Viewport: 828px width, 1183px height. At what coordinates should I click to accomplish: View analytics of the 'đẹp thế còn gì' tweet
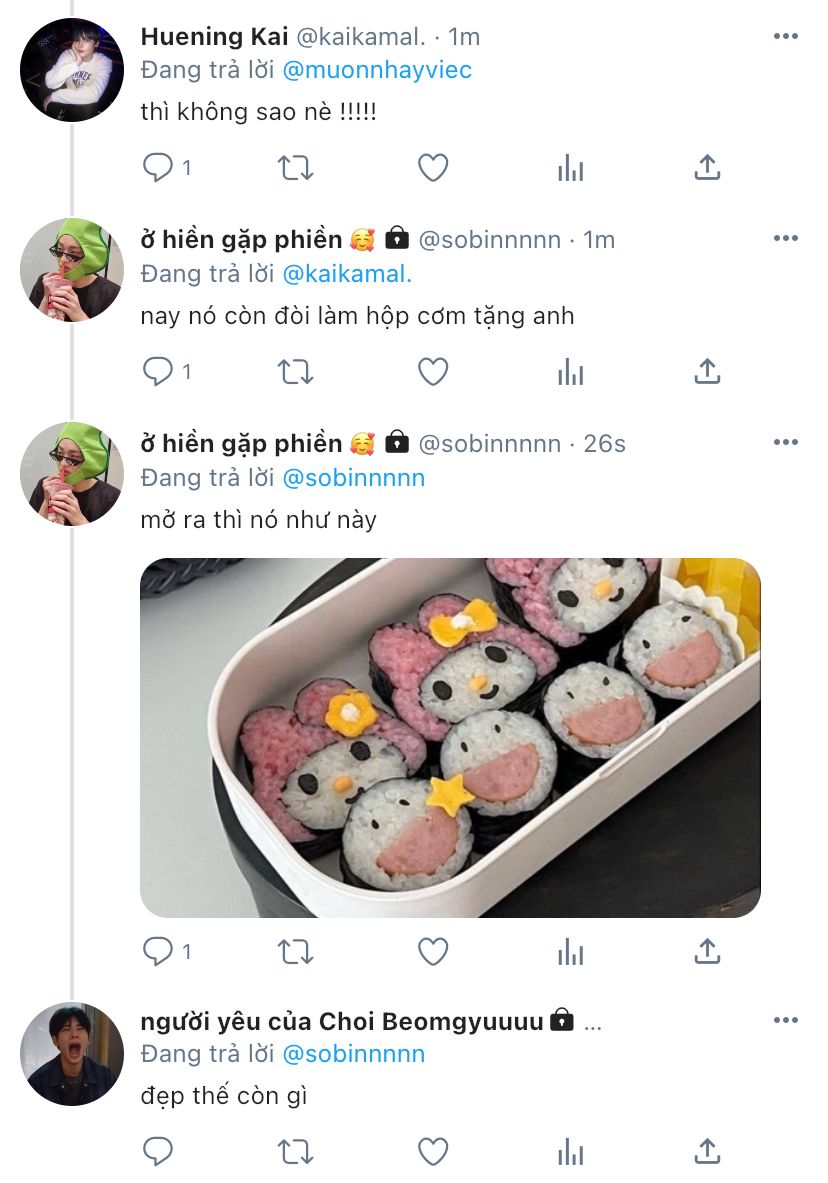pyautogui.click(x=571, y=1153)
